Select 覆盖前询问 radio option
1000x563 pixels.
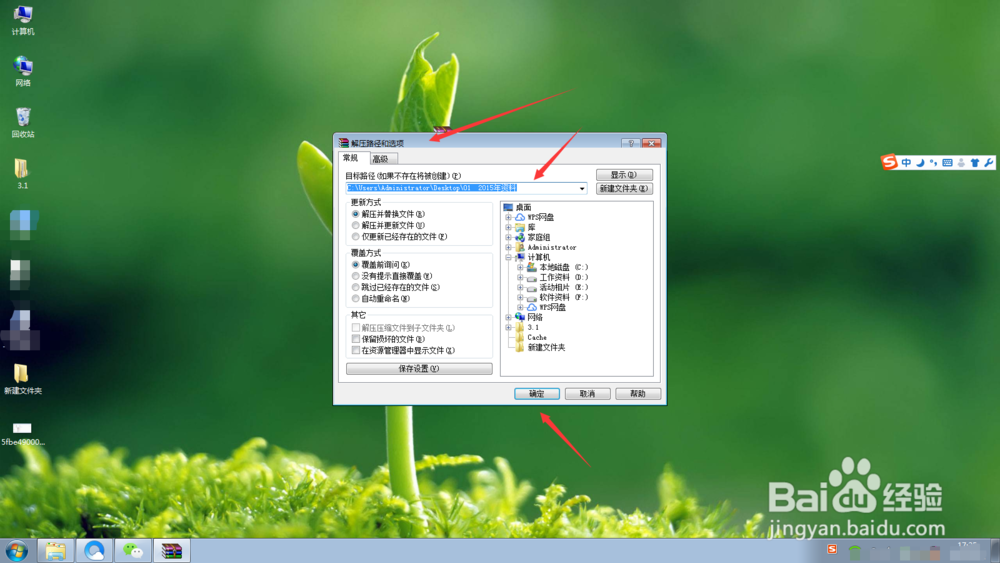(x=382, y=265)
